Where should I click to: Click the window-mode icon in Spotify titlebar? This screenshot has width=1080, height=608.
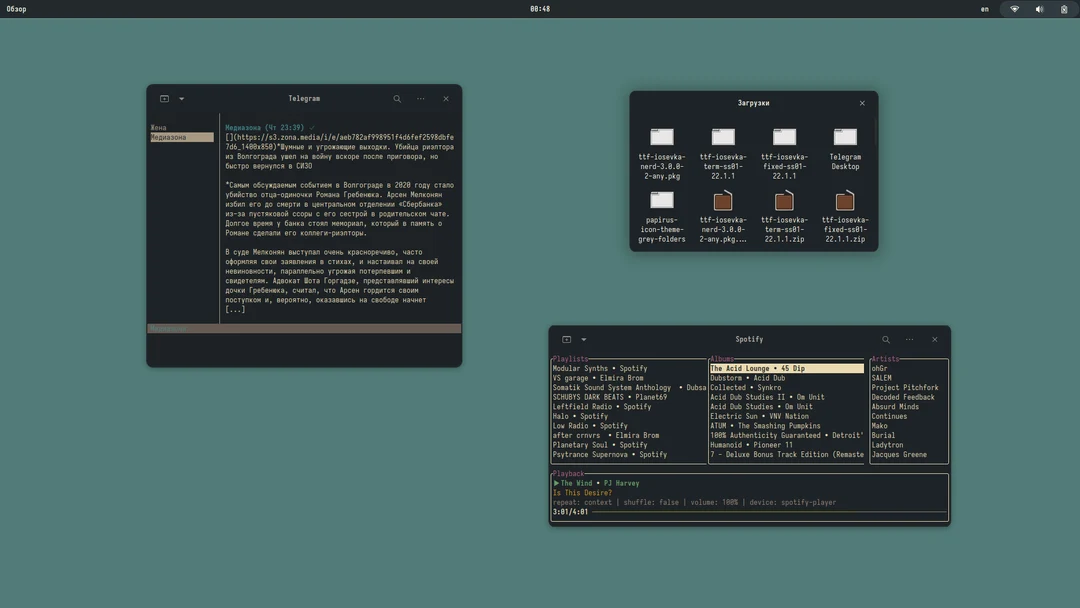tap(565, 339)
